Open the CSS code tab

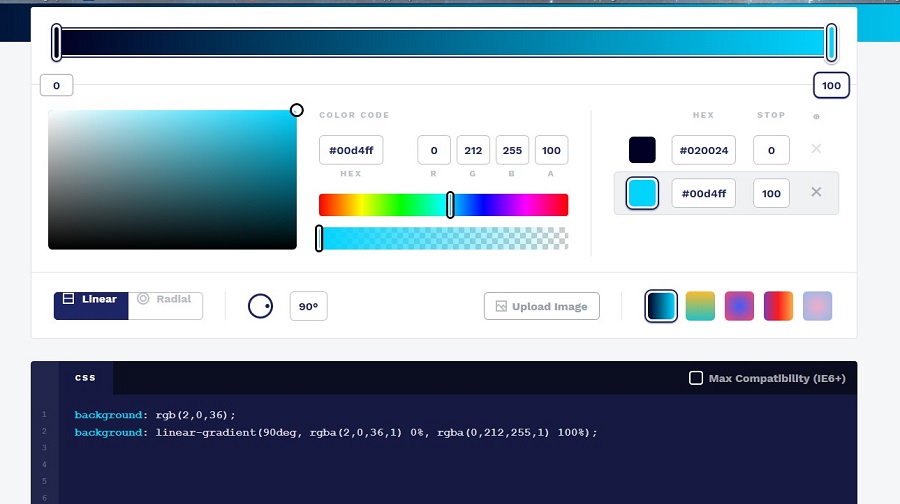[85, 378]
